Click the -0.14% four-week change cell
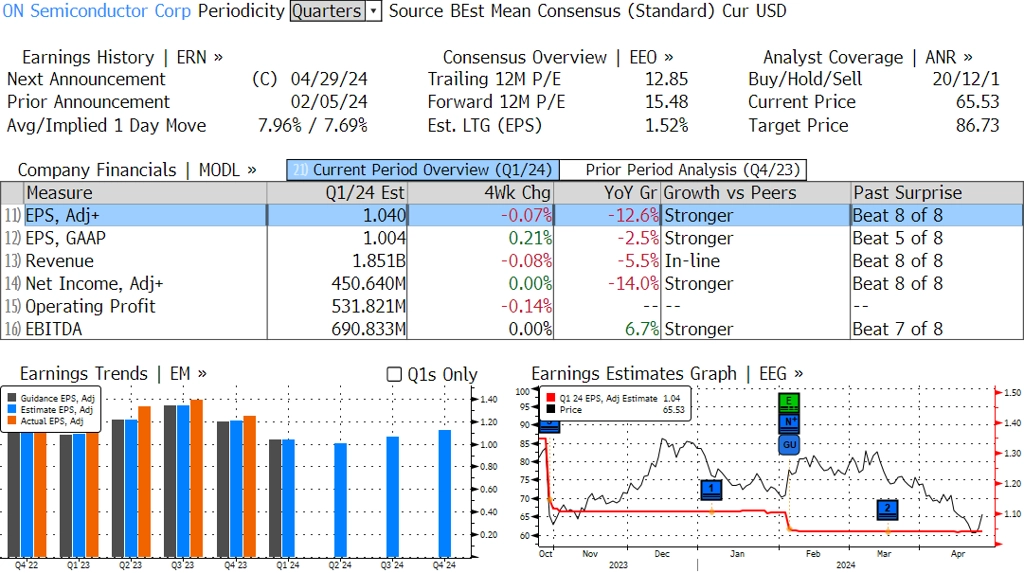This screenshot has width=1024, height=573. (526, 306)
